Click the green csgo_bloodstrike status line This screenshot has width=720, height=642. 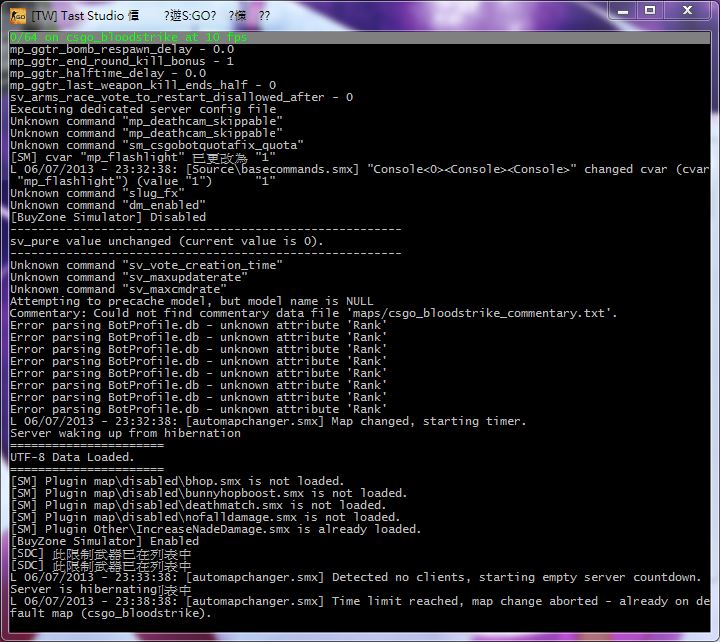tap(128, 37)
